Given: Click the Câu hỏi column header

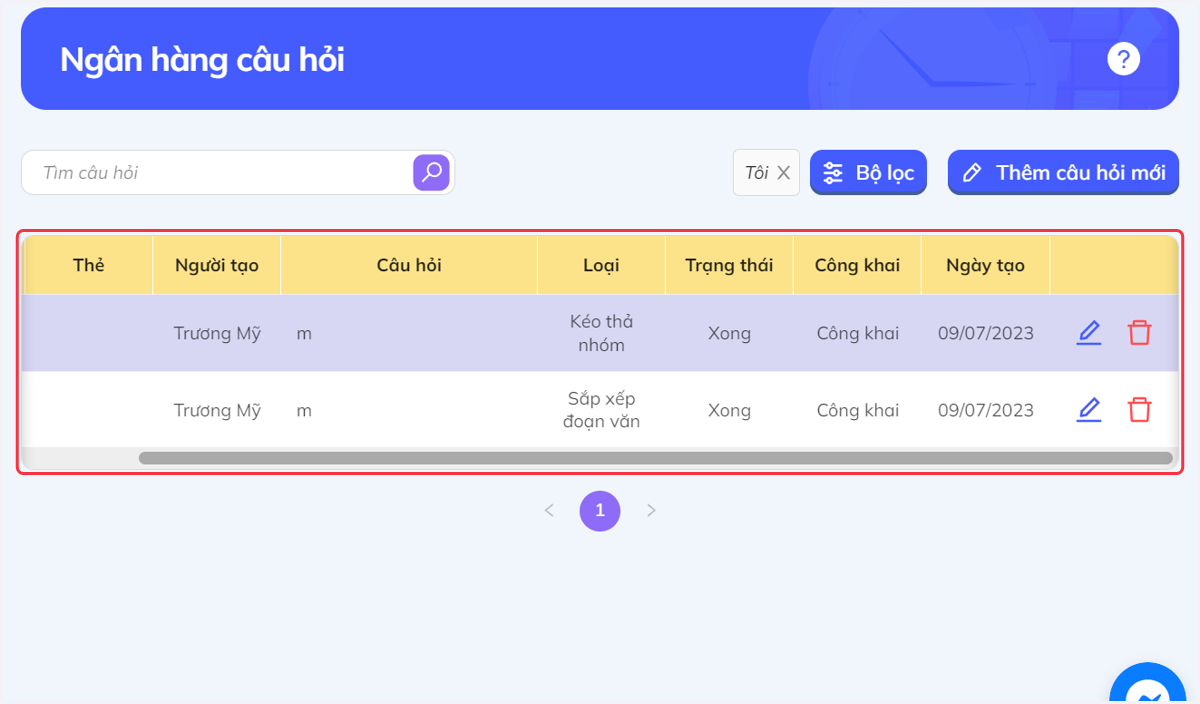Looking at the screenshot, I should coord(409,265).
